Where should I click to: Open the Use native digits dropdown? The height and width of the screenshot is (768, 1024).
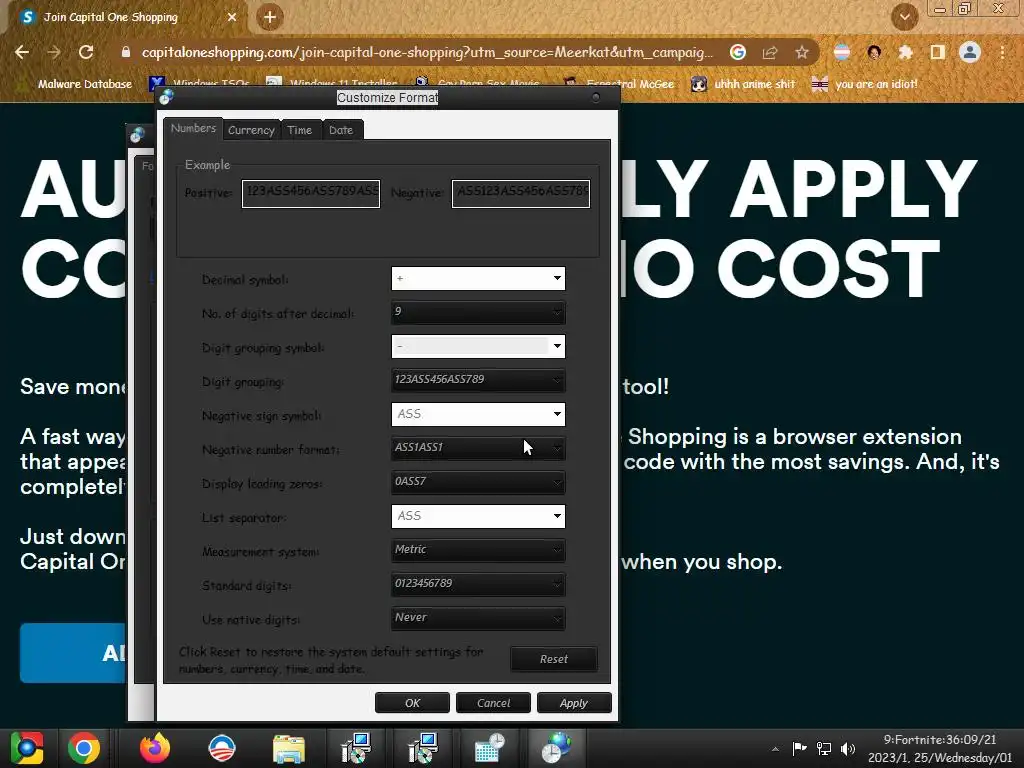click(478, 618)
